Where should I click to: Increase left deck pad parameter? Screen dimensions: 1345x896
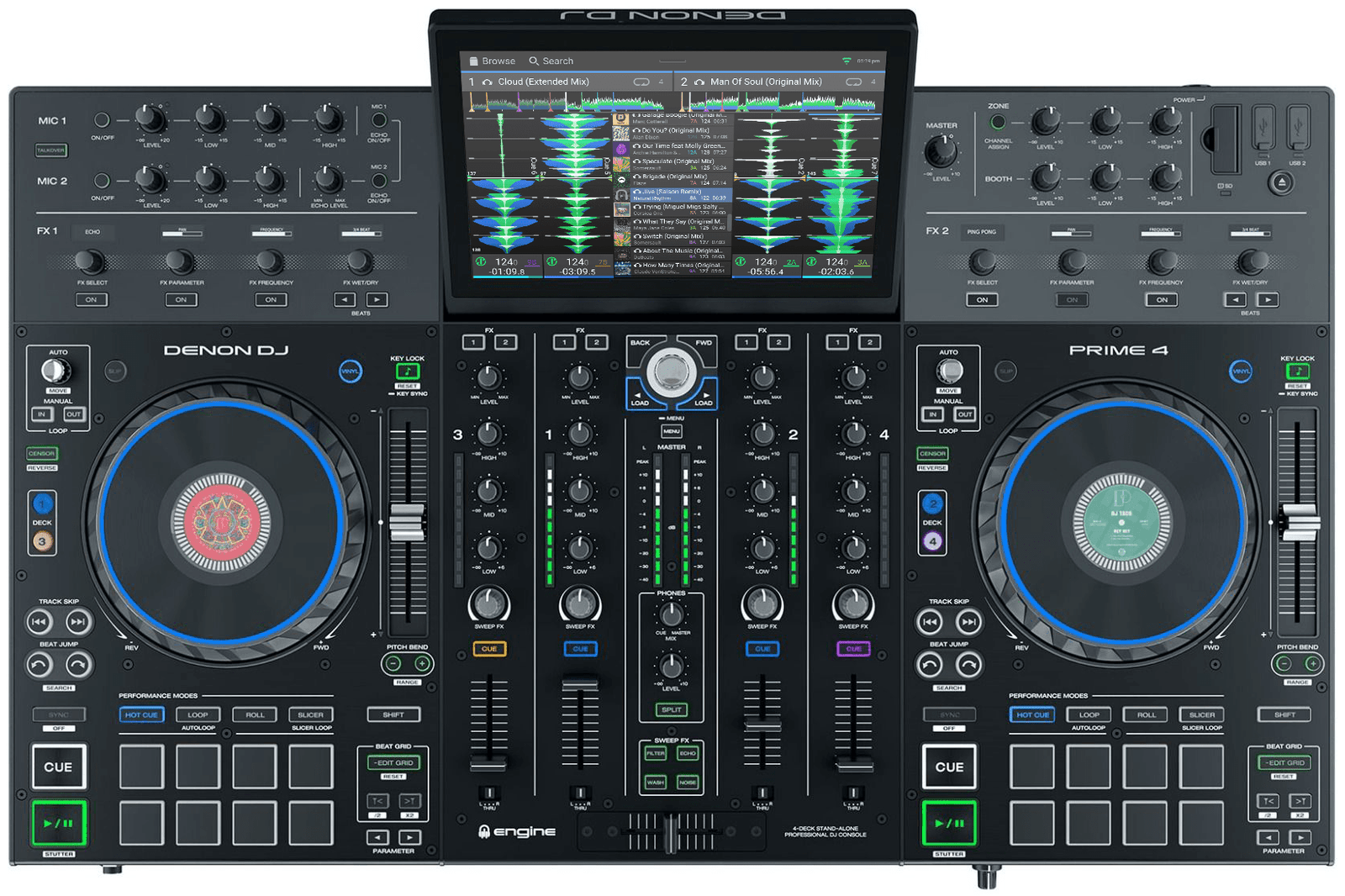409,837
